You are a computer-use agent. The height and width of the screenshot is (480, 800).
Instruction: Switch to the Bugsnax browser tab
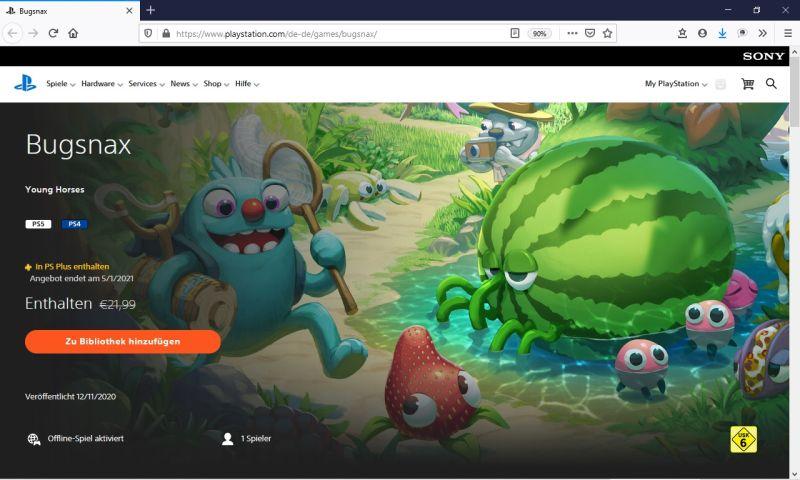[65, 10]
